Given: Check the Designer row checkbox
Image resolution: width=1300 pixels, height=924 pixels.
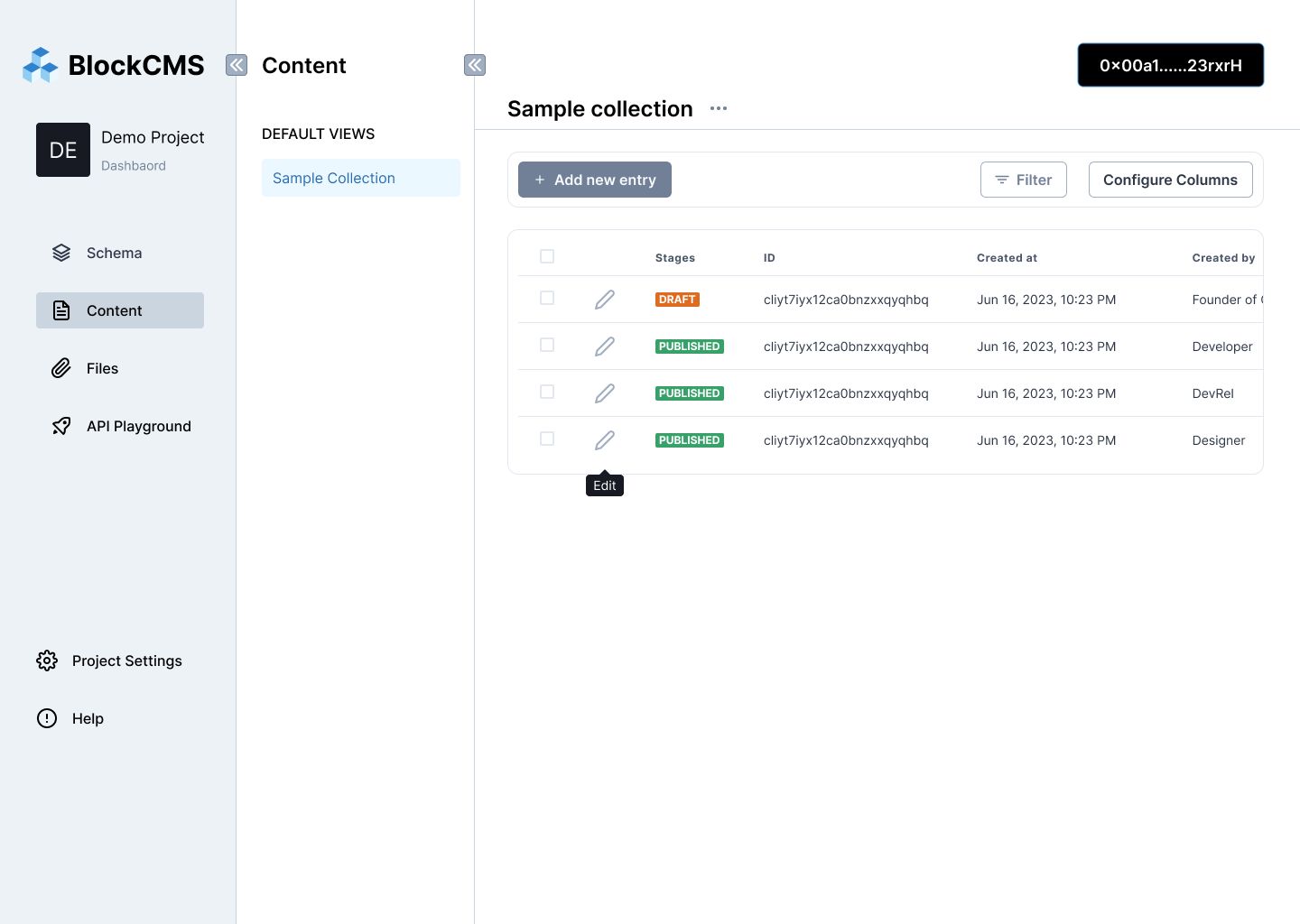Looking at the screenshot, I should pos(547,439).
